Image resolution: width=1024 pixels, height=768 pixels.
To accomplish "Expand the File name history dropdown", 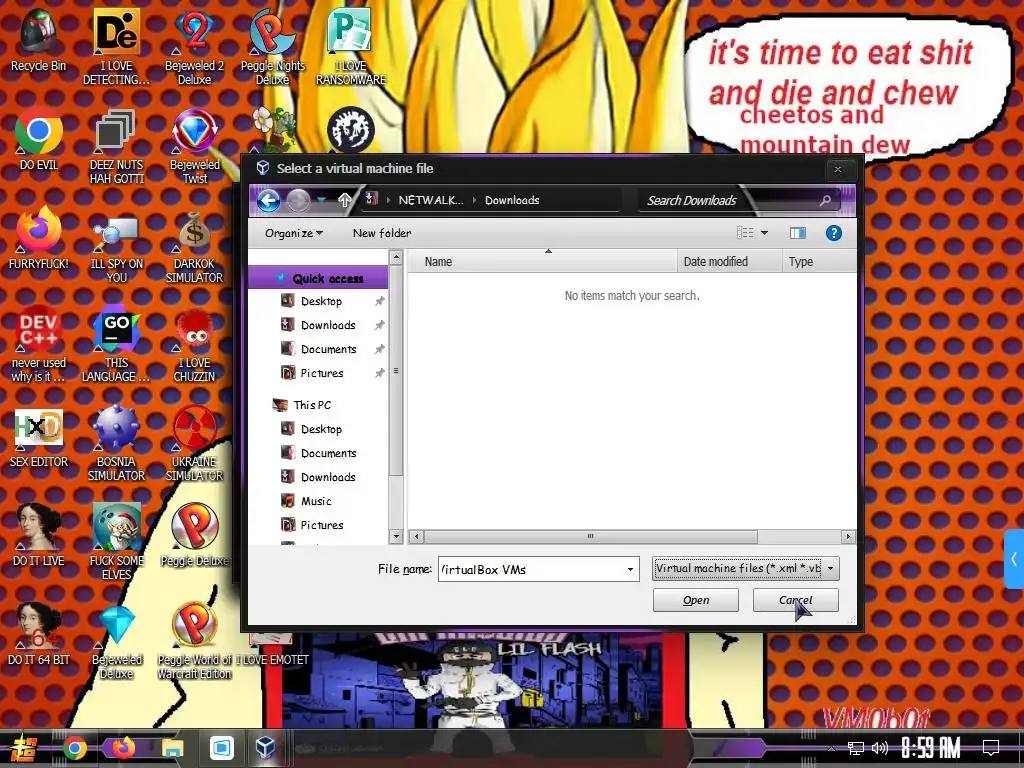I will [x=630, y=569].
